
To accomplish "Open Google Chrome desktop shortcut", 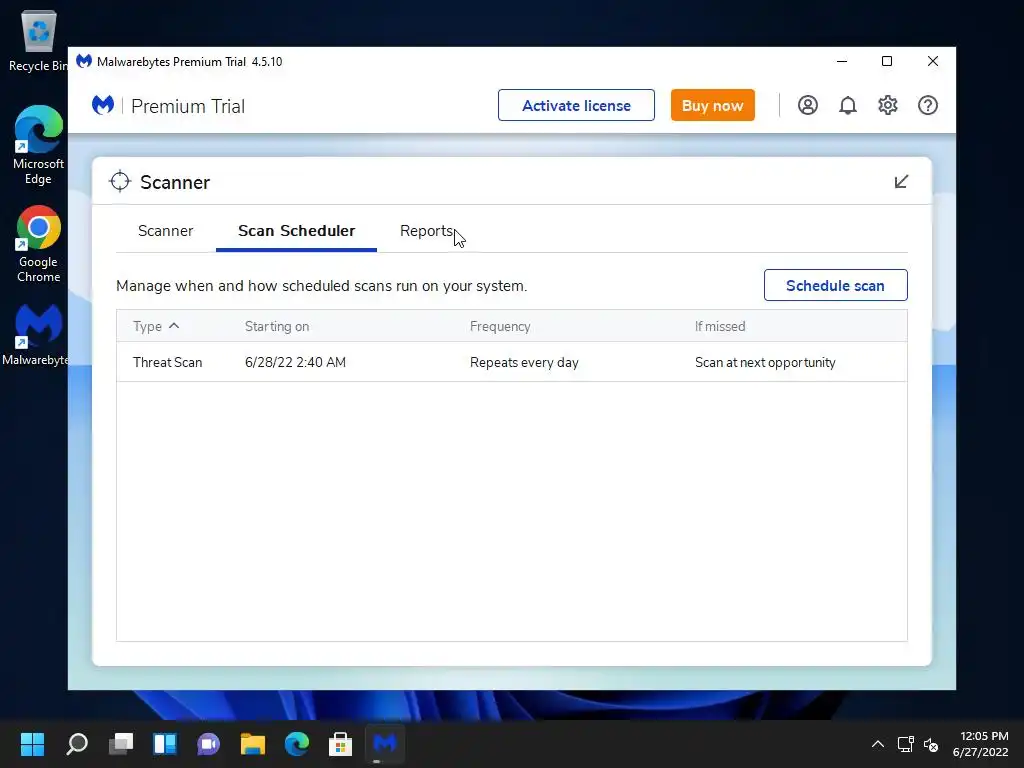I will [38, 244].
